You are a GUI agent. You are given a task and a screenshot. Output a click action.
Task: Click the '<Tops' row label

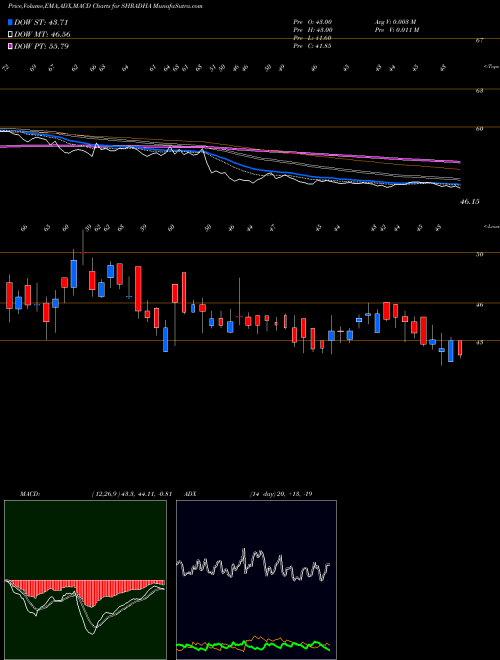[491, 67]
